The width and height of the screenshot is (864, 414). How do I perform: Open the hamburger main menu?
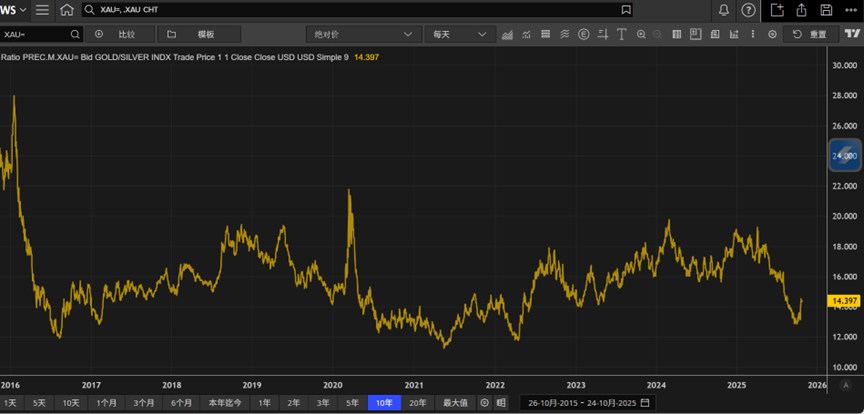click(42, 10)
